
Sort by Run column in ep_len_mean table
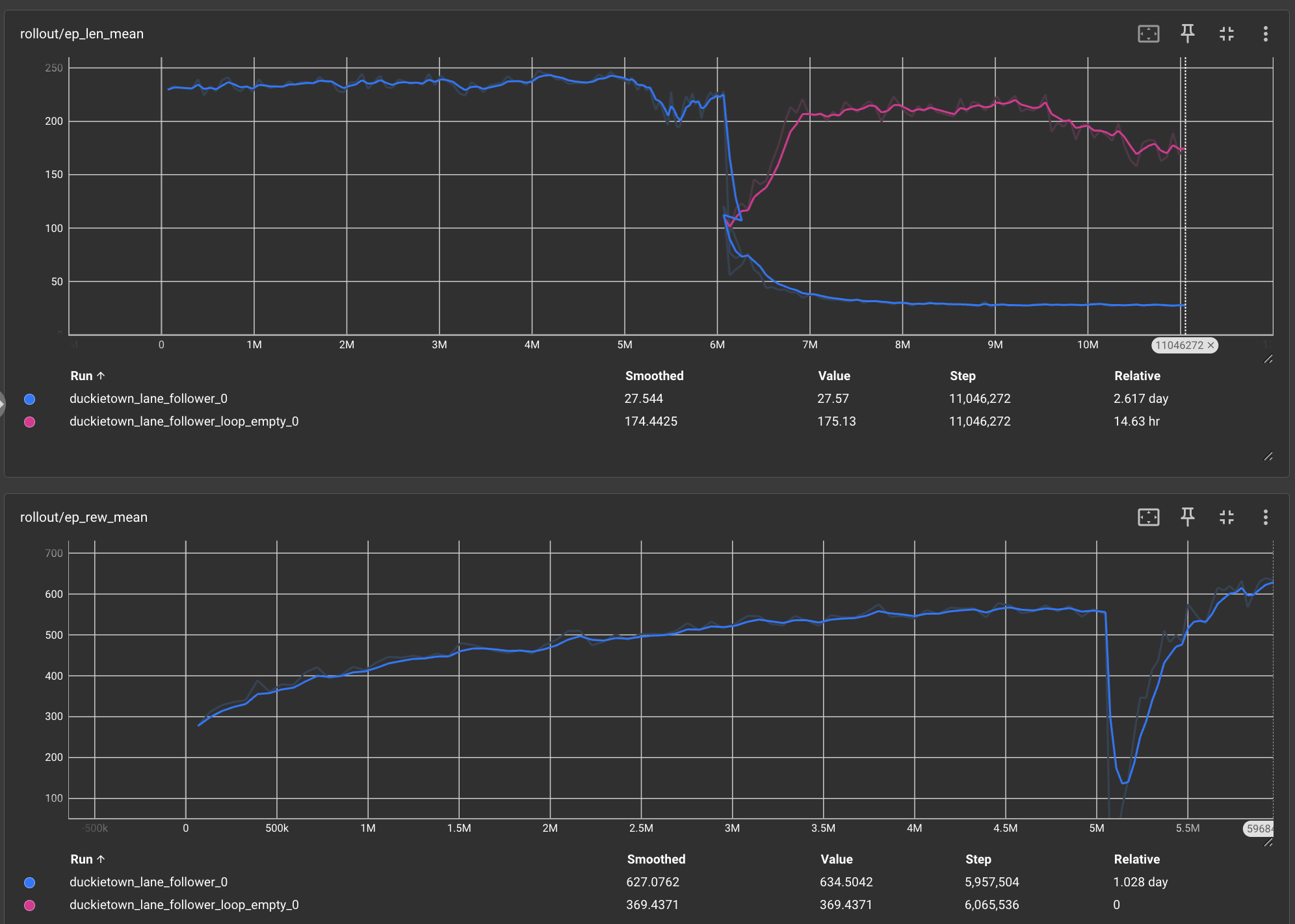click(x=87, y=376)
